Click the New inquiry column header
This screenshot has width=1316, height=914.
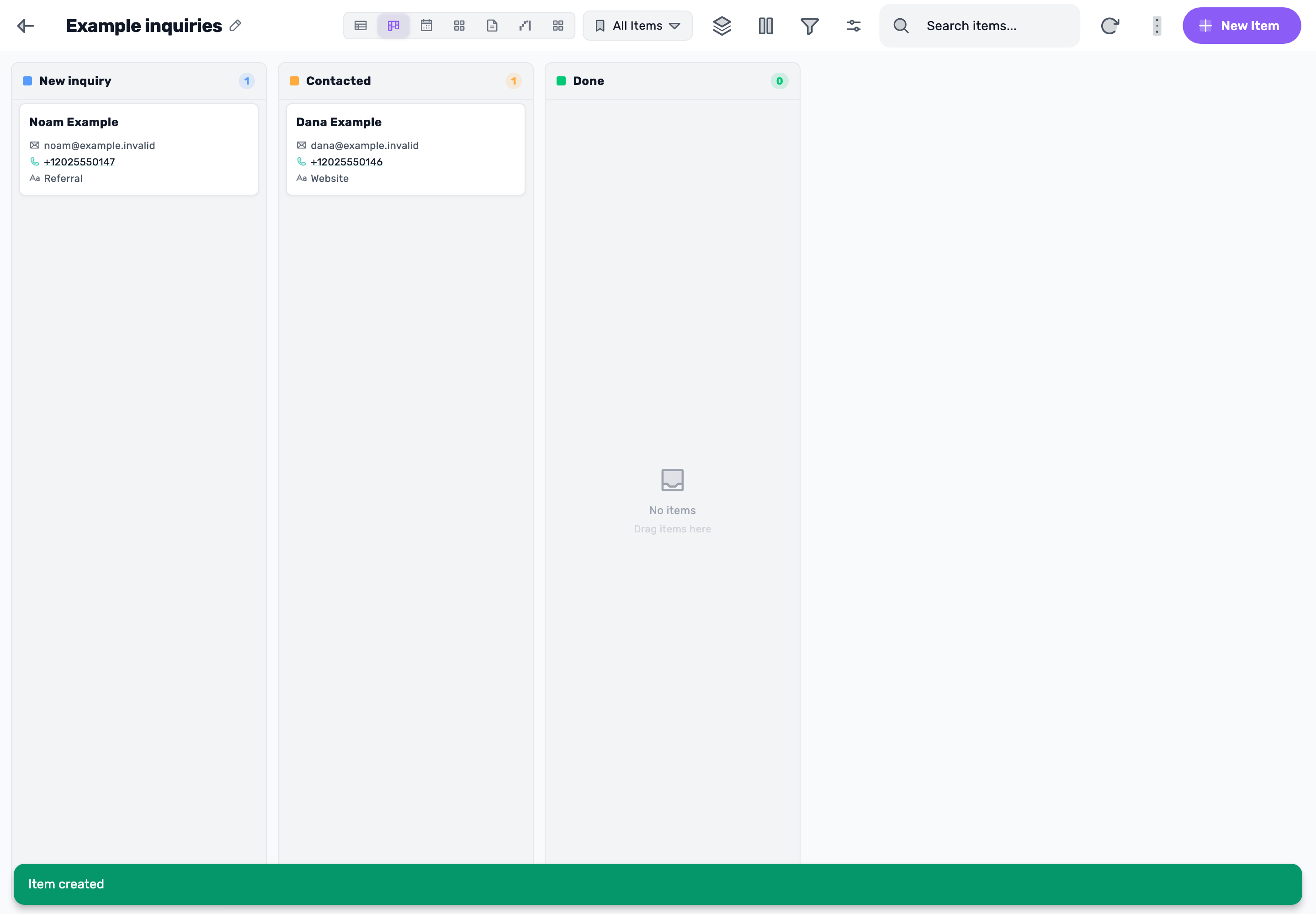pyautogui.click(x=138, y=81)
